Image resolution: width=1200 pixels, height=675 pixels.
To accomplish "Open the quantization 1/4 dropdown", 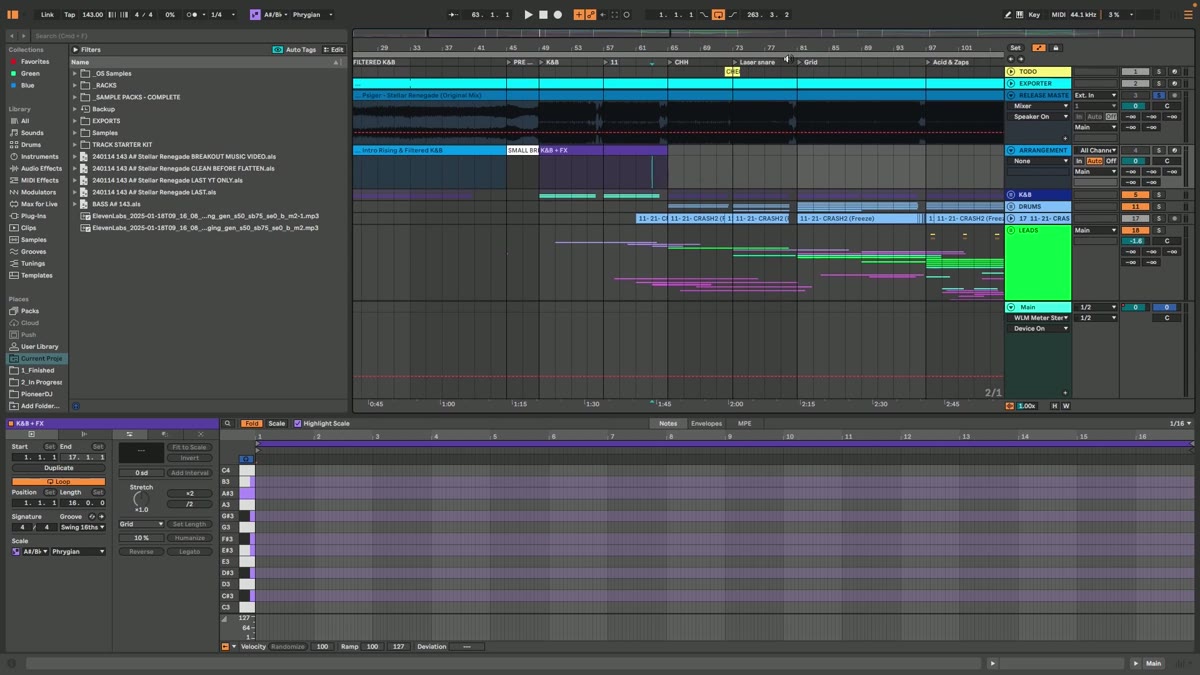I will [223, 15].
